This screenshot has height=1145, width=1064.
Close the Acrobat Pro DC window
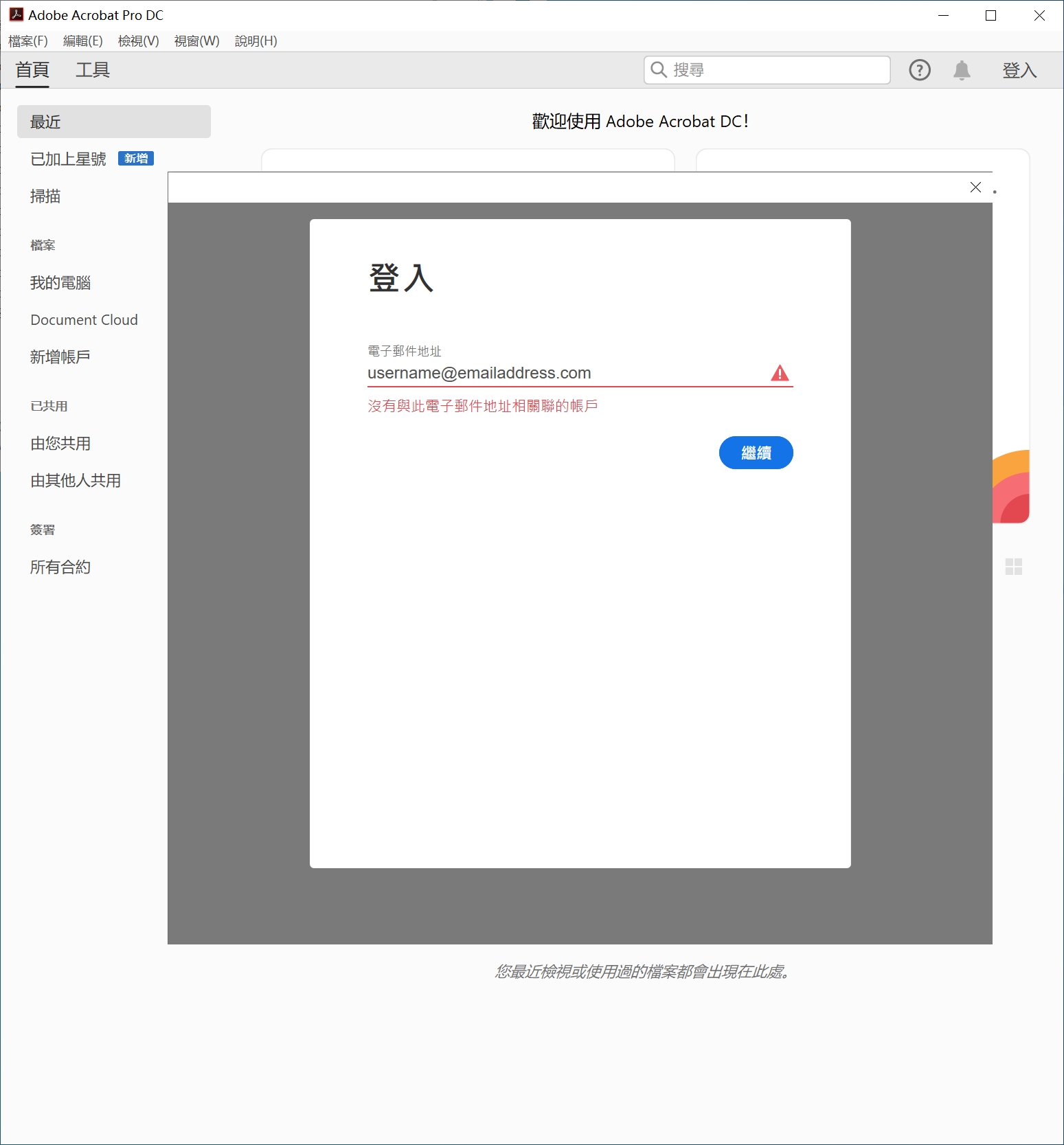coord(1039,15)
